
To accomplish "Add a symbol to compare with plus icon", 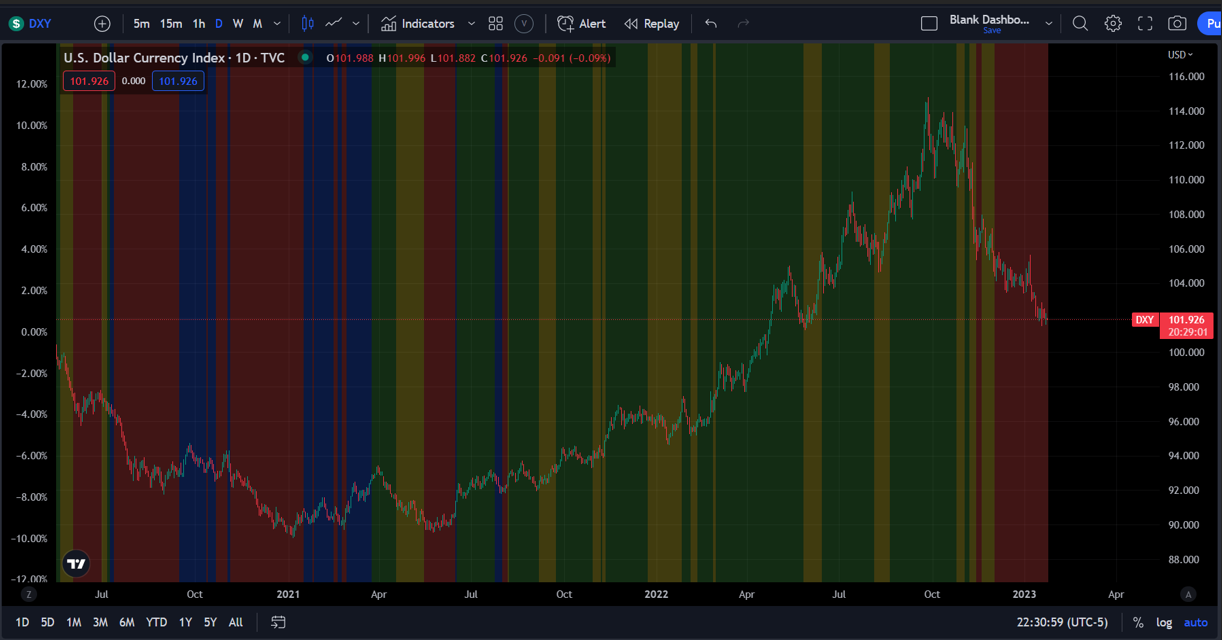I will (x=102, y=23).
